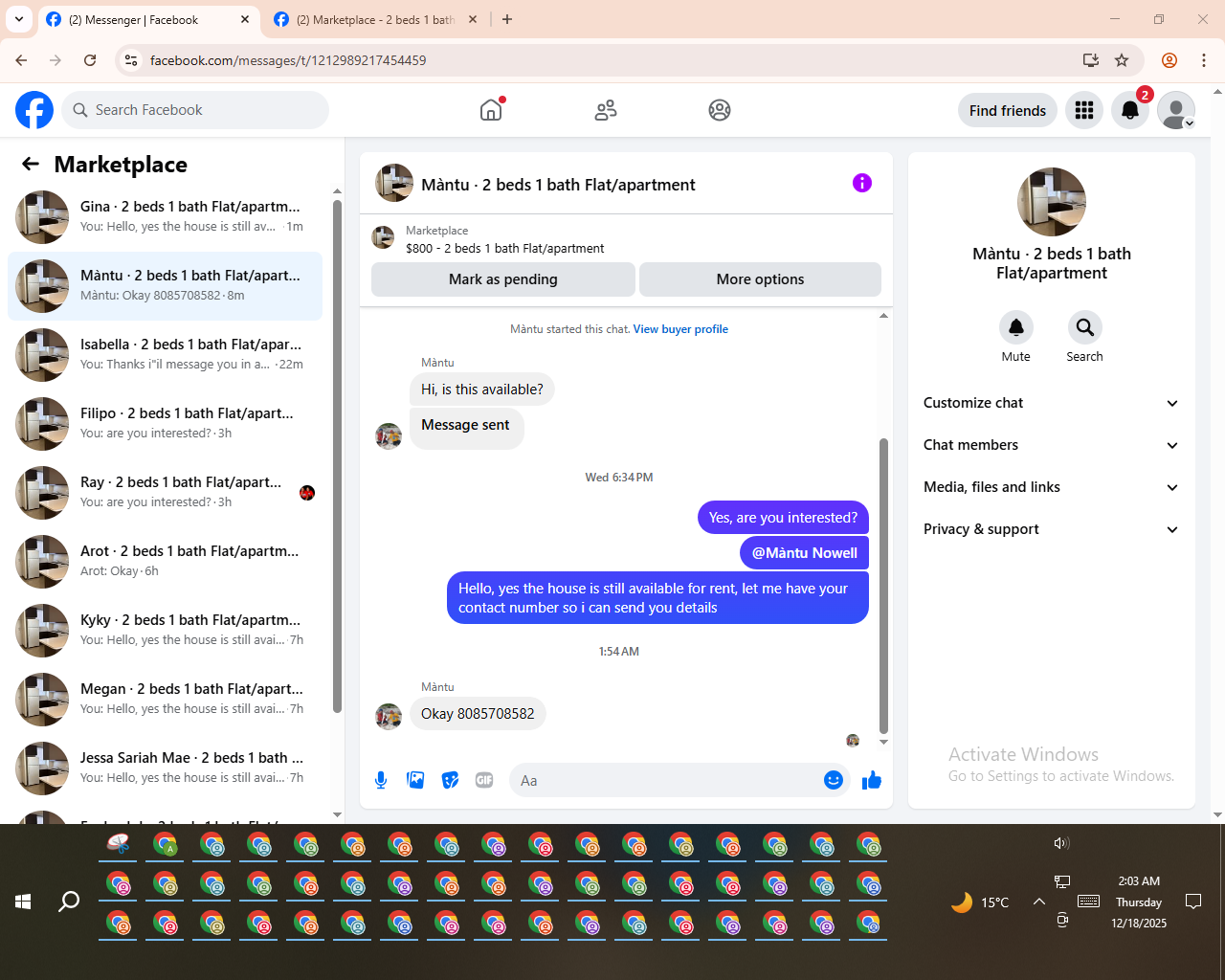Expand the Chat members section
The height and width of the screenshot is (980, 1225).
[x=1052, y=445]
